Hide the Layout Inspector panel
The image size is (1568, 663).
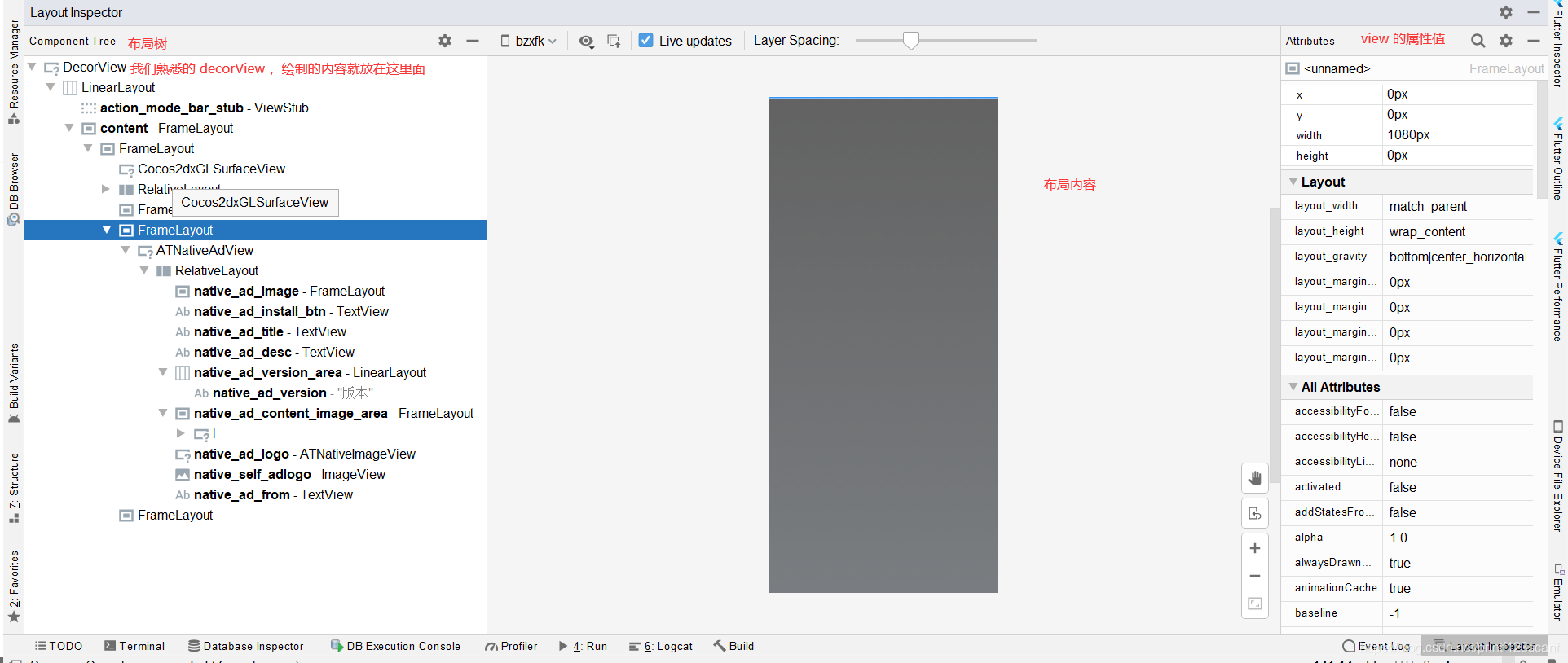click(1533, 12)
